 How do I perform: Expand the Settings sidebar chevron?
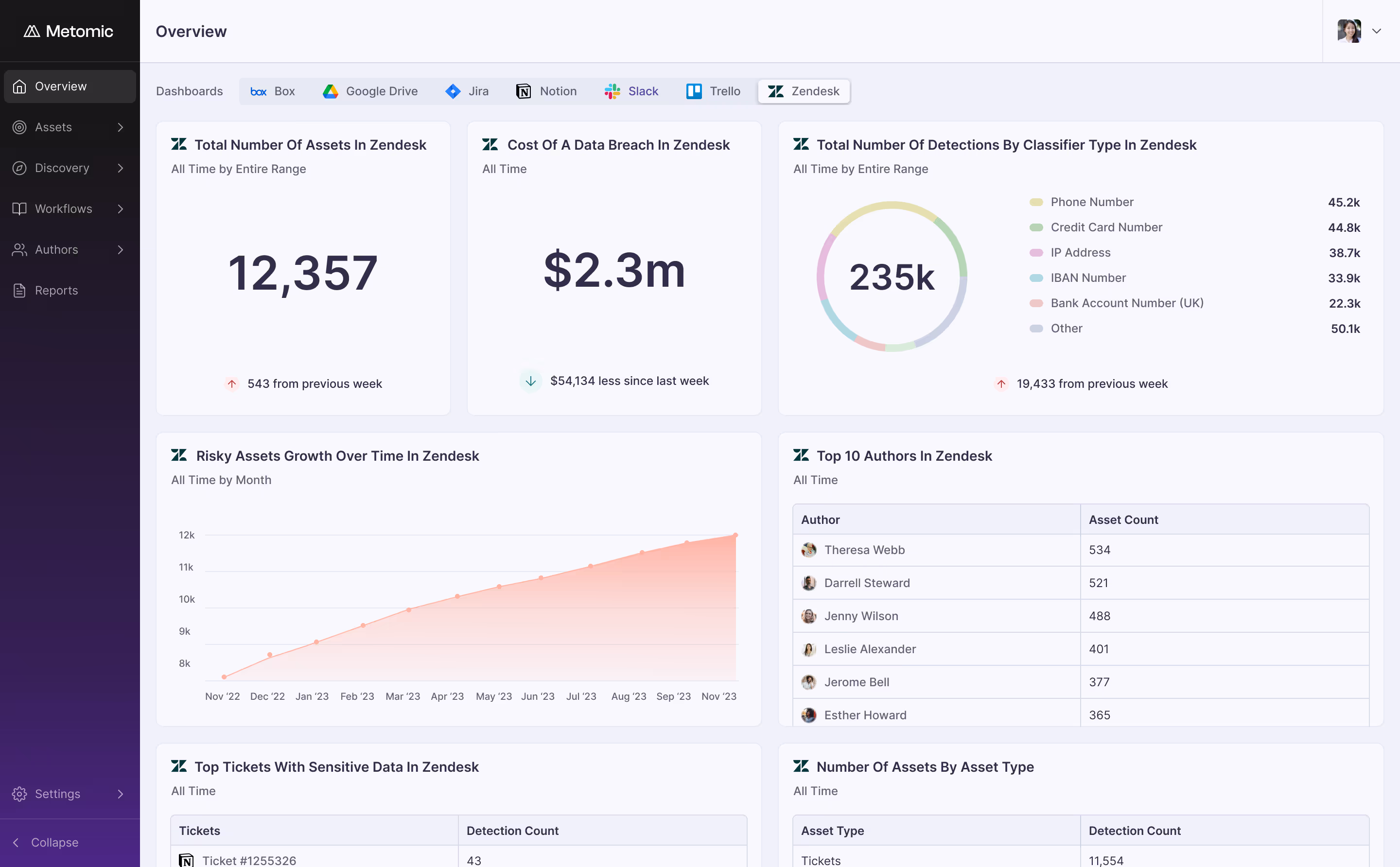click(x=121, y=794)
